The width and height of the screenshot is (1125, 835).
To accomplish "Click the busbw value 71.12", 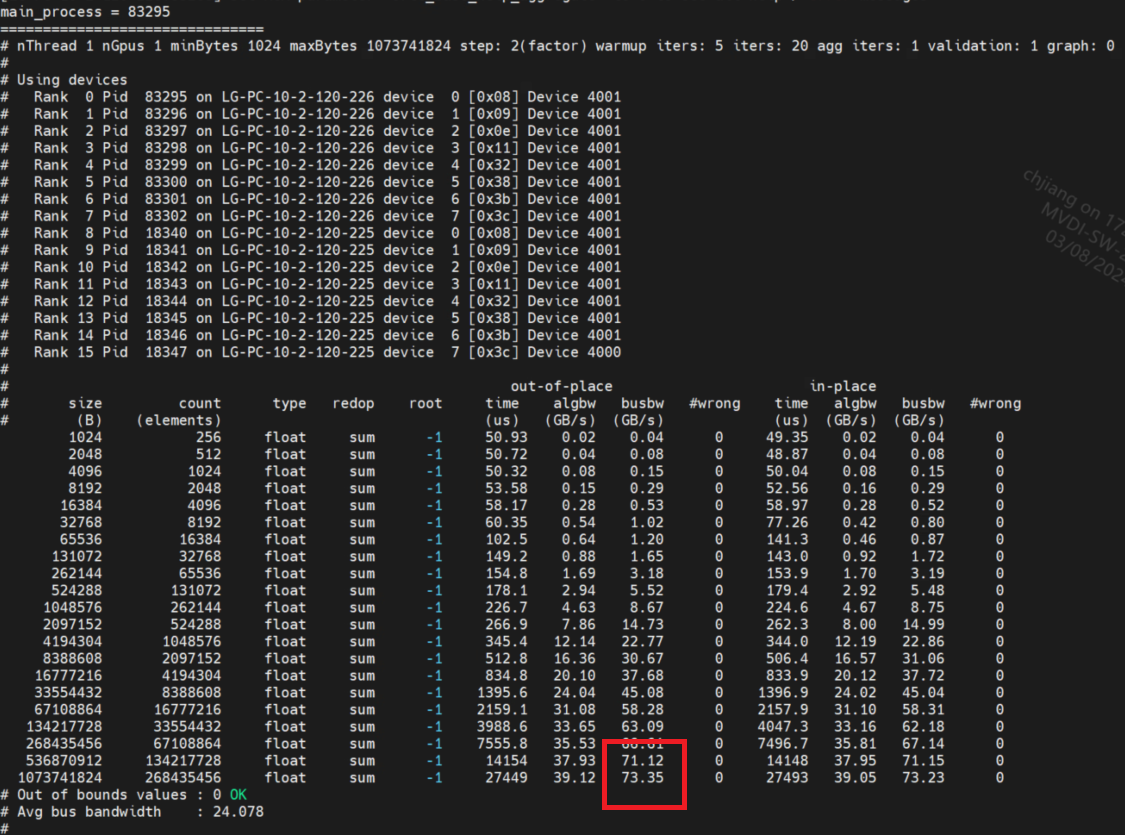I will pyautogui.click(x=642, y=760).
